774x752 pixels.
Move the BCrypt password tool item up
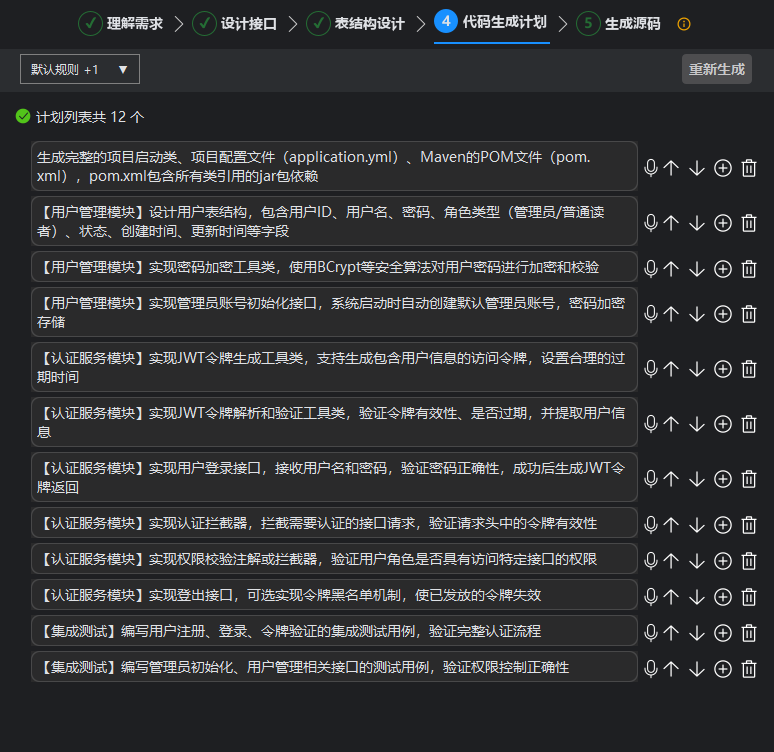coord(671,269)
